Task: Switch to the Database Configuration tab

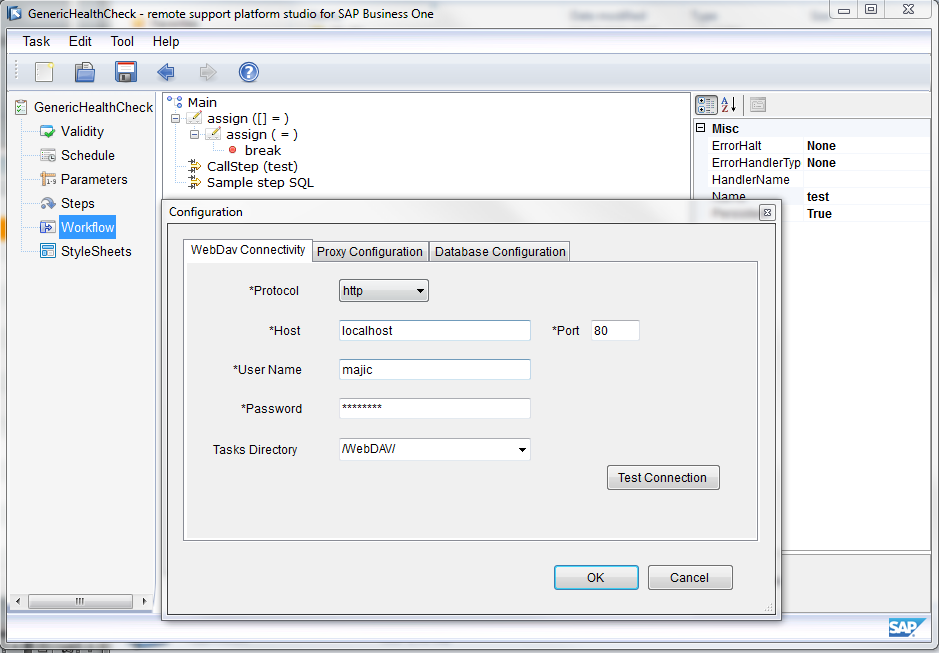Action: pos(500,252)
